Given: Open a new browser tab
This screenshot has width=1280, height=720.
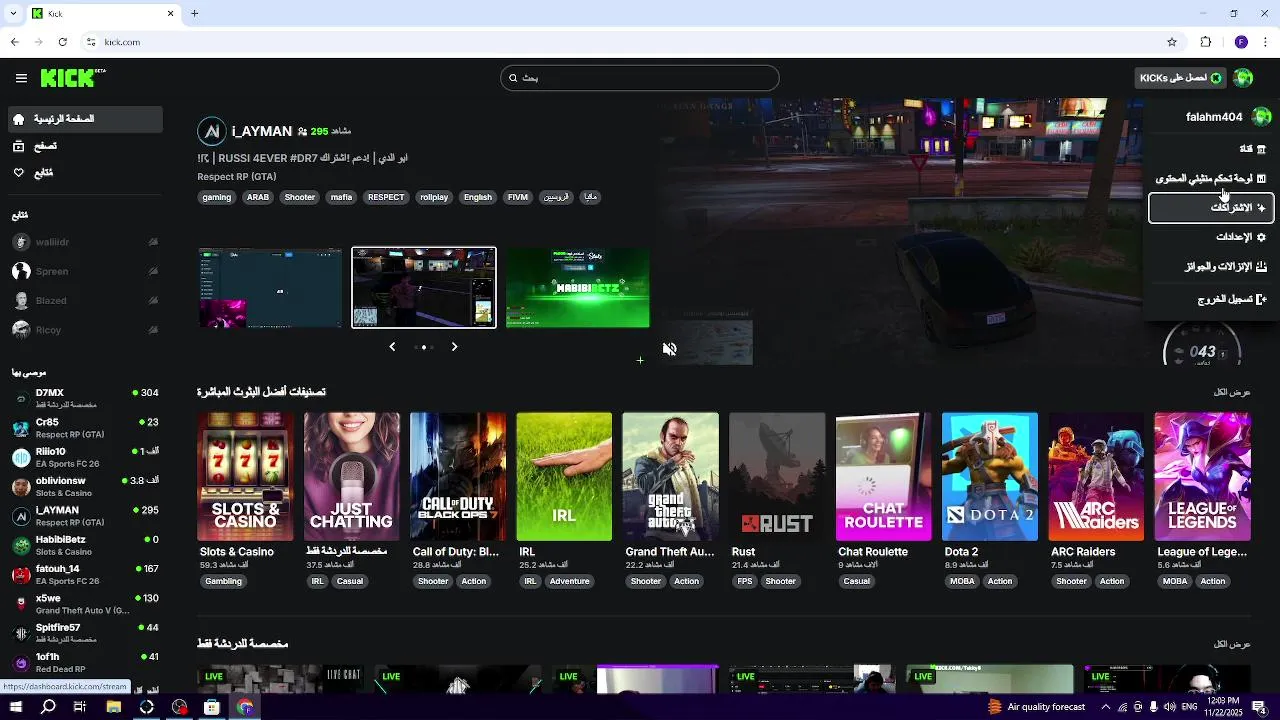Looking at the screenshot, I should [195, 13].
